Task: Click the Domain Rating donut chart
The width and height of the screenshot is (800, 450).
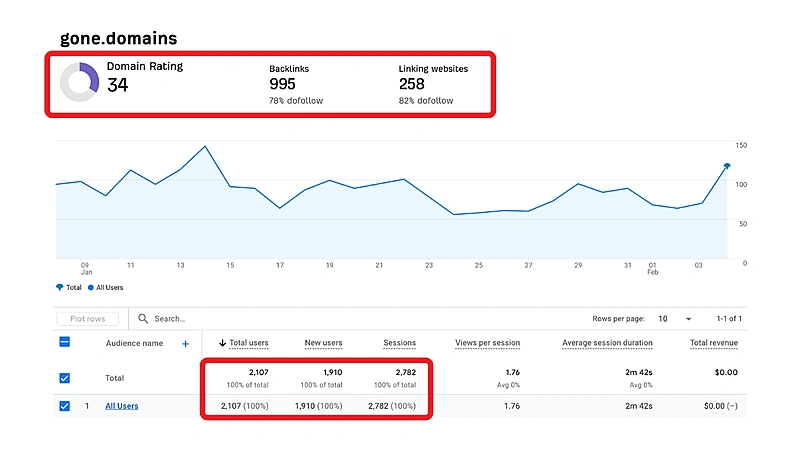Action: pos(80,82)
